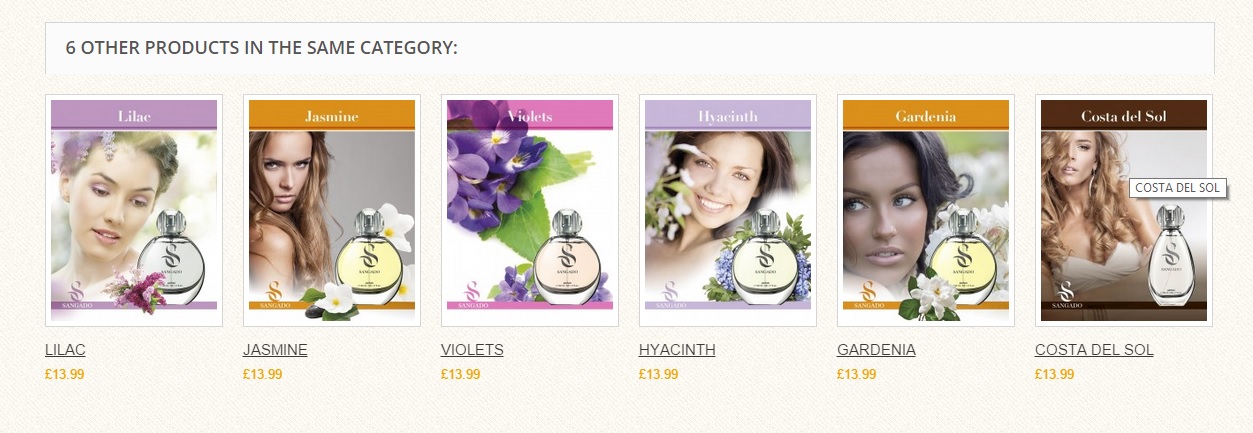Click the Sangado logo on Costa del Sol image
The height and width of the screenshot is (433, 1253).
[x=1066, y=296]
